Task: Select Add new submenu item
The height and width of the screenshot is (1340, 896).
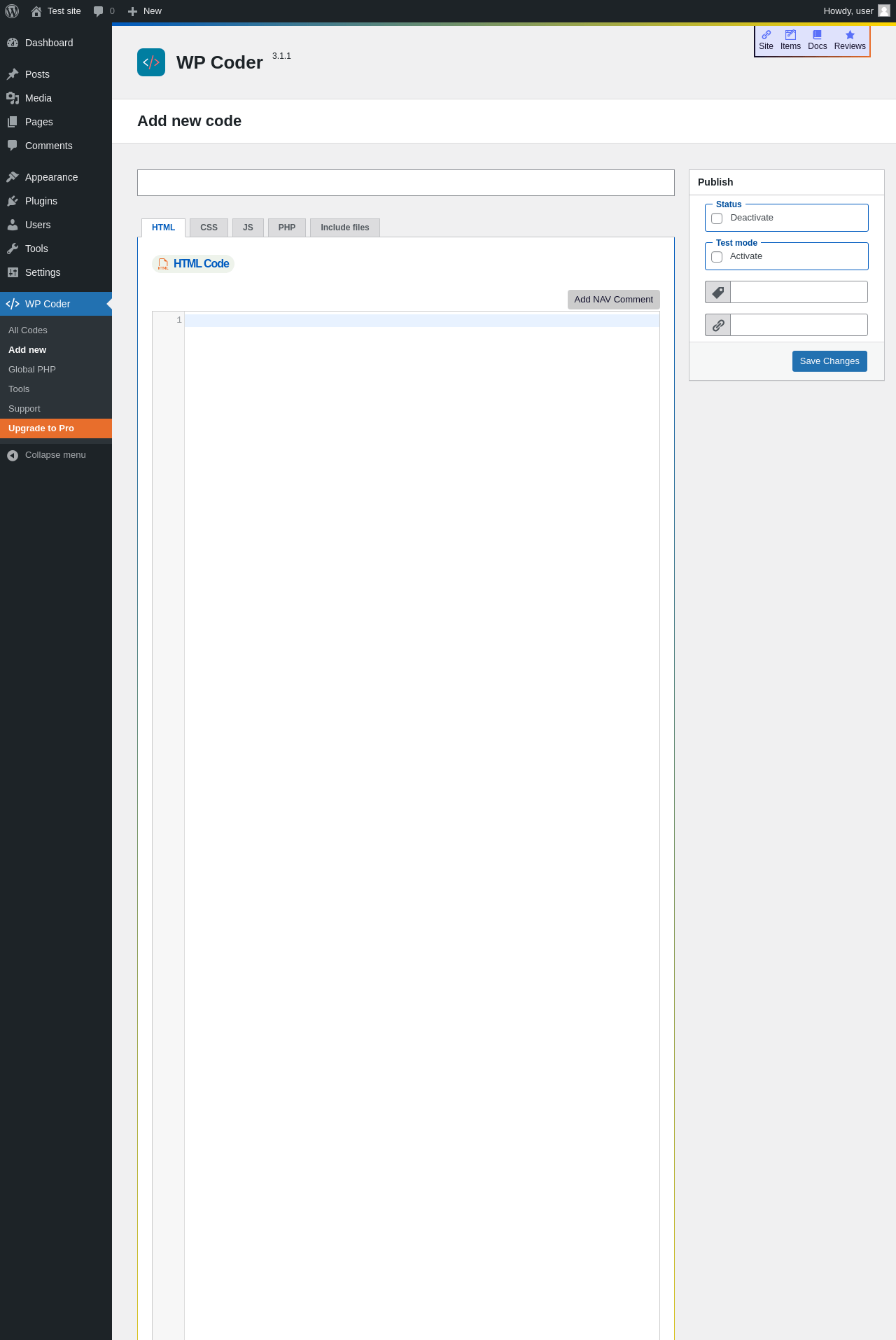Action: click(56, 350)
